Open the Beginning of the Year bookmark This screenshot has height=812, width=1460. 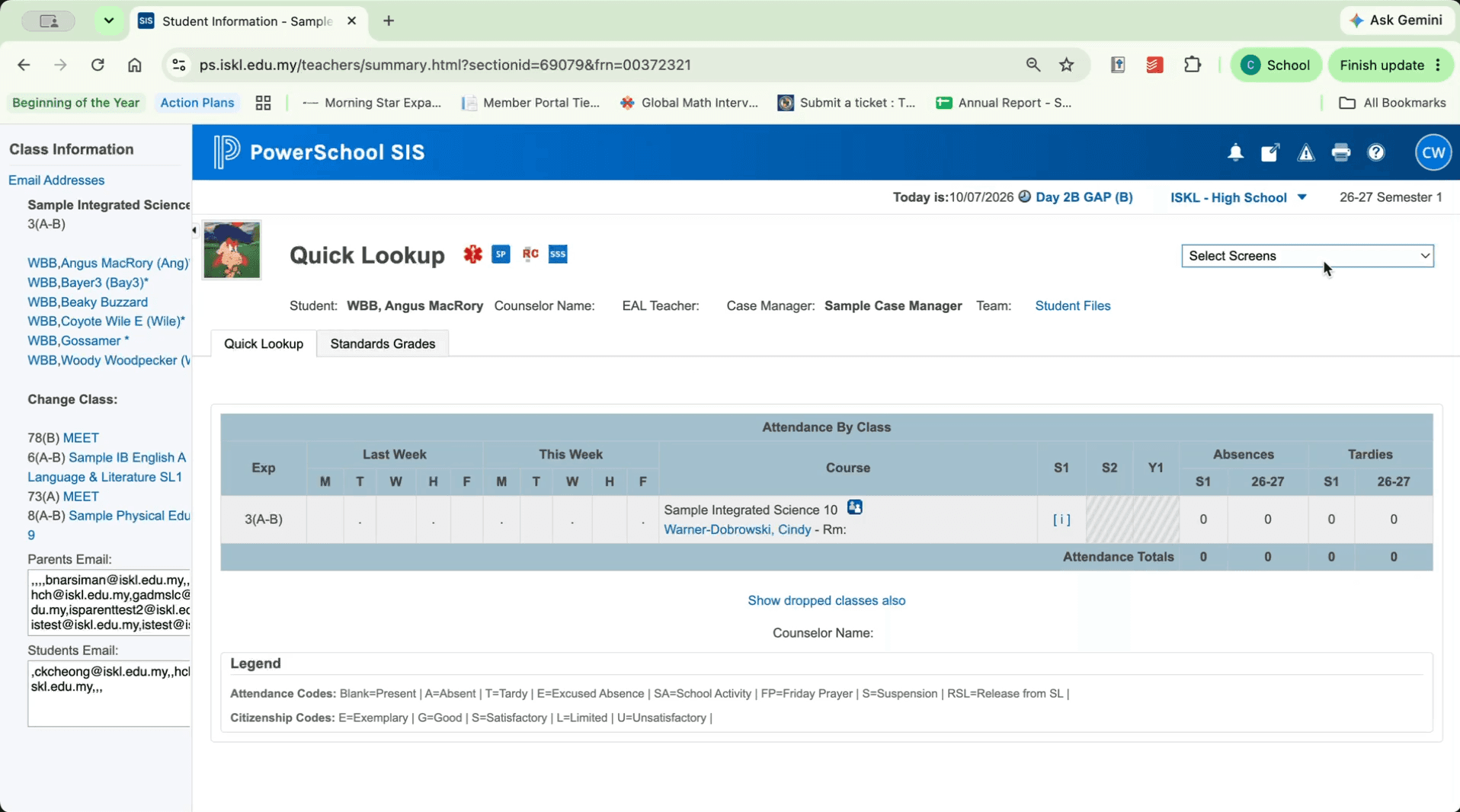pos(75,103)
